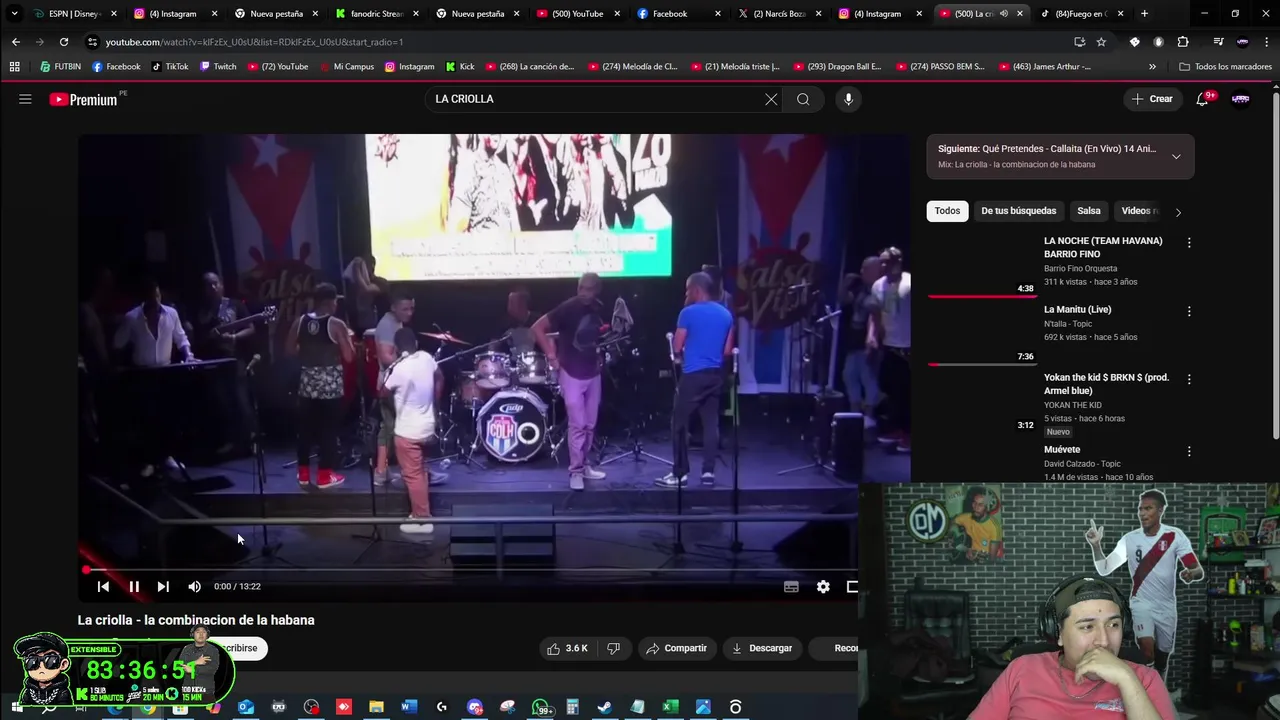1280x720 pixels.
Task: Open Word from the taskbar
Action: [x=409, y=707]
